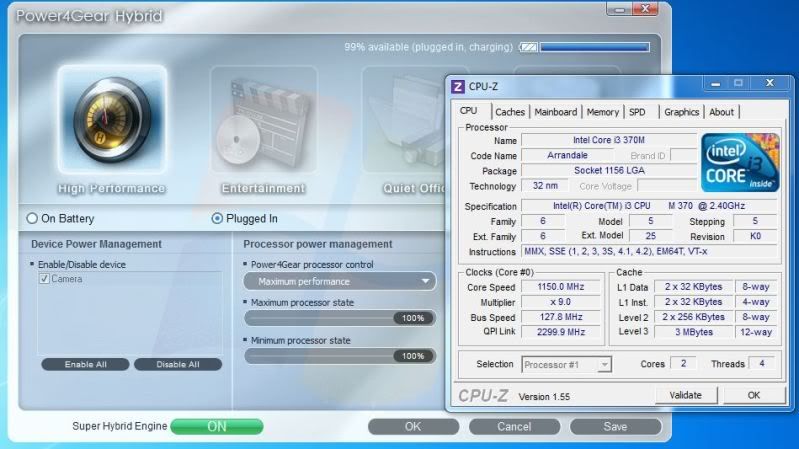
Task: Open the About tab in CPU-Z
Action: point(722,112)
